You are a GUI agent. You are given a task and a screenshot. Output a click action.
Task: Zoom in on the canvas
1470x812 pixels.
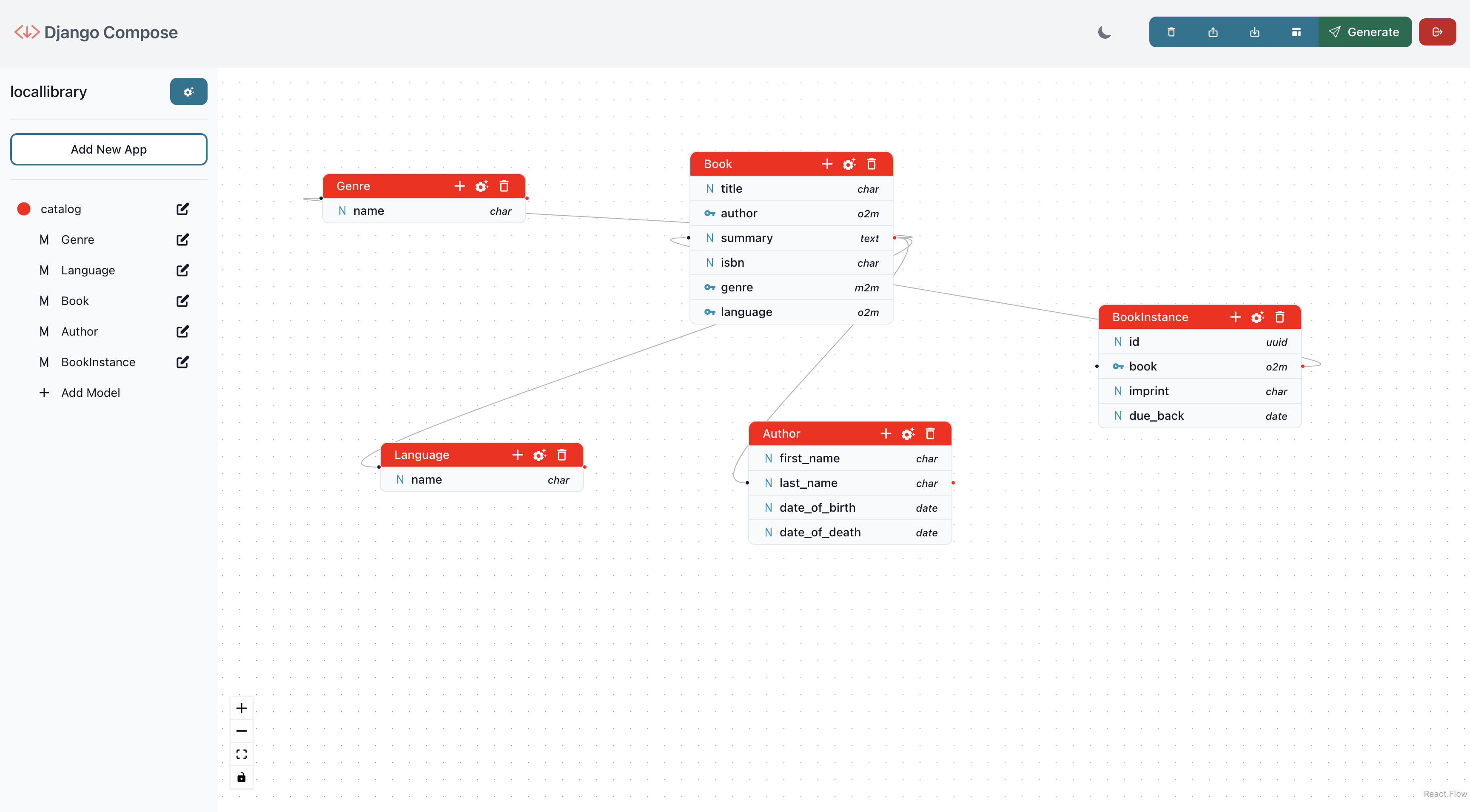242,707
